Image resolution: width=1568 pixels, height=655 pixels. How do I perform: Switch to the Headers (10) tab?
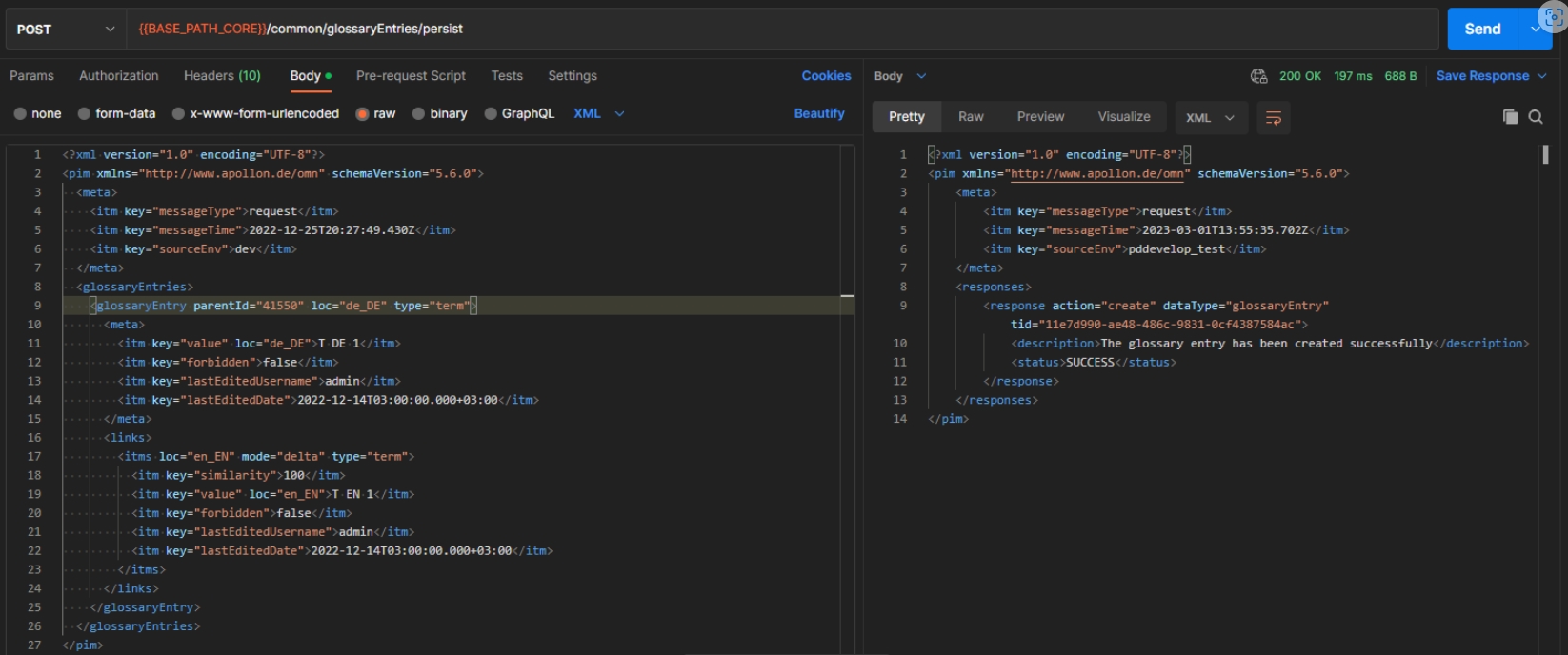tap(222, 76)
